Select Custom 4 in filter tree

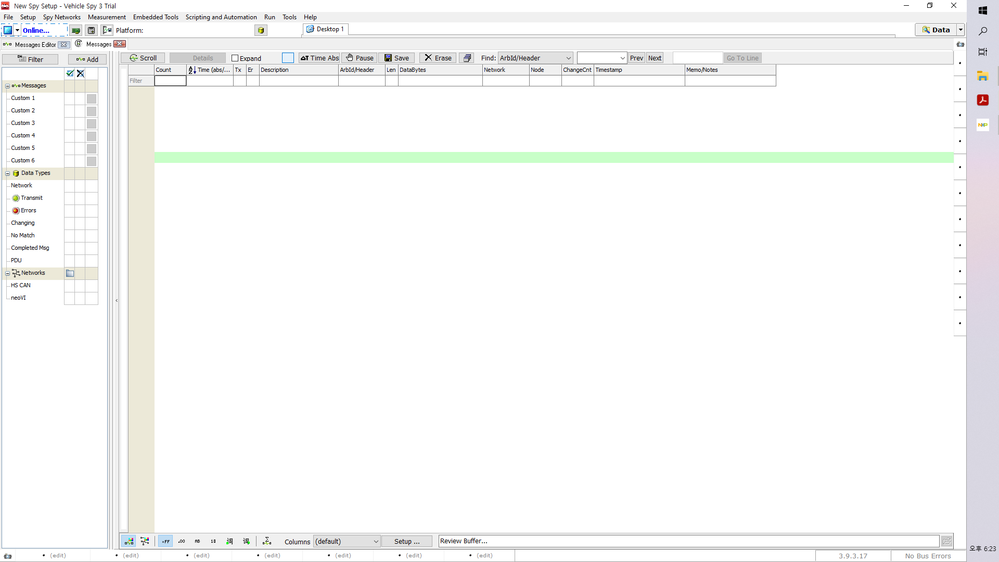click(23, 136)
